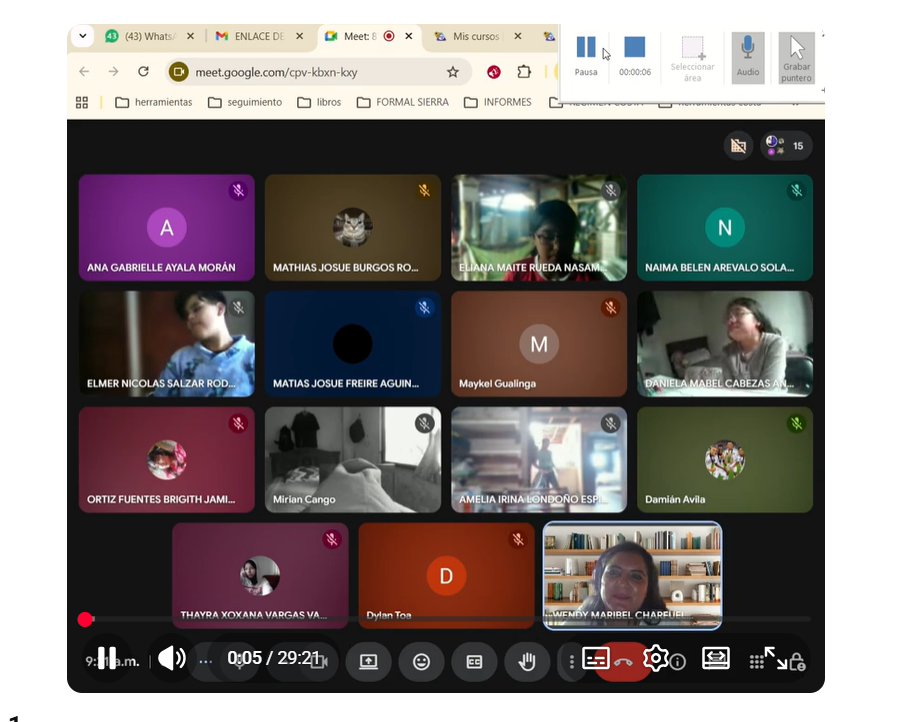Toggle Meet closed captions CC button
Screen dimensions: 916x722
[474, 661]
